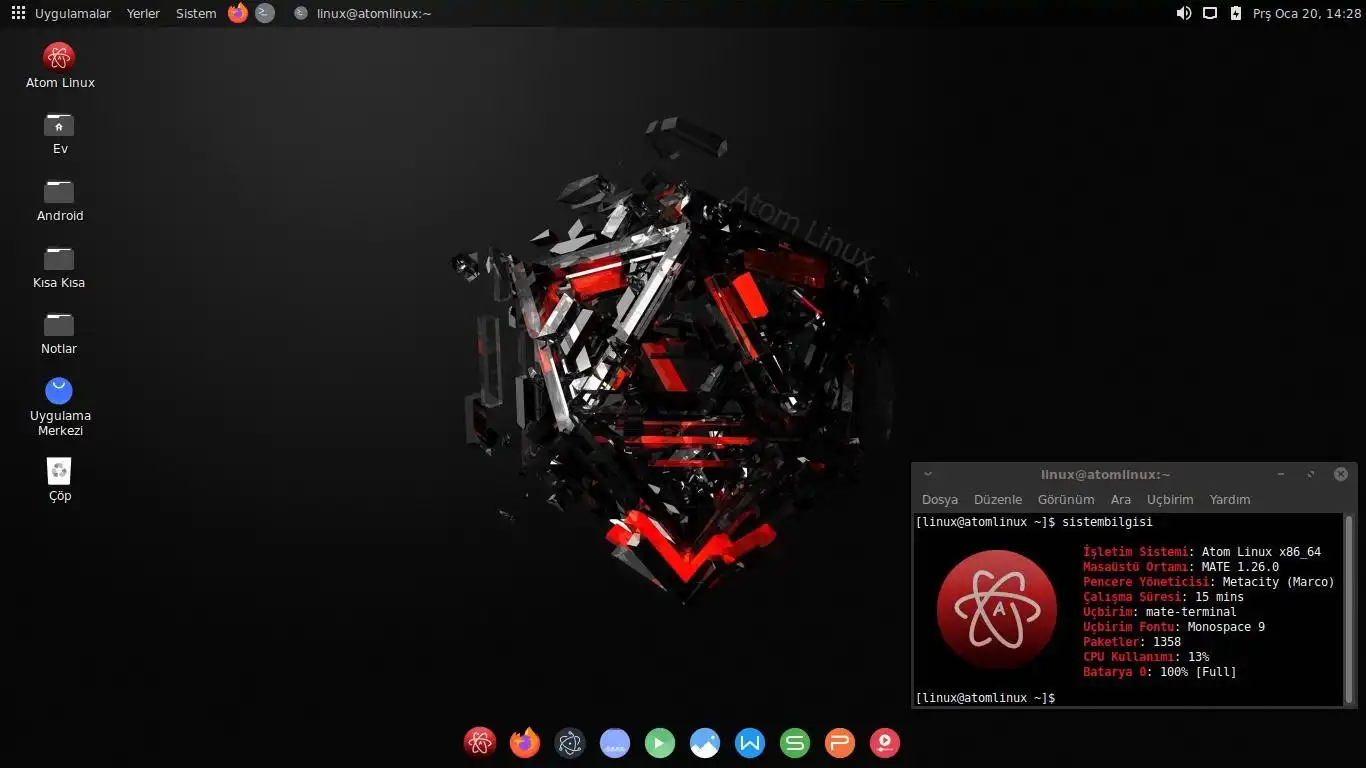Screen dimensions: 1366x768
Task: Click the 'CPU Kullanımı: 13%' line
Action: 1146,657
